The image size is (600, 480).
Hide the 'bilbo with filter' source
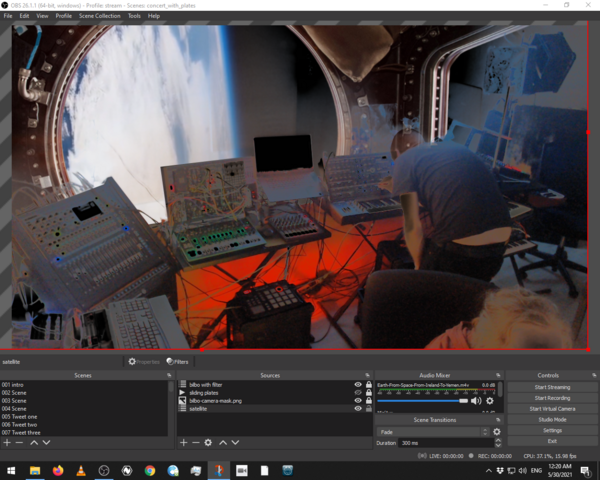[358, 384]
